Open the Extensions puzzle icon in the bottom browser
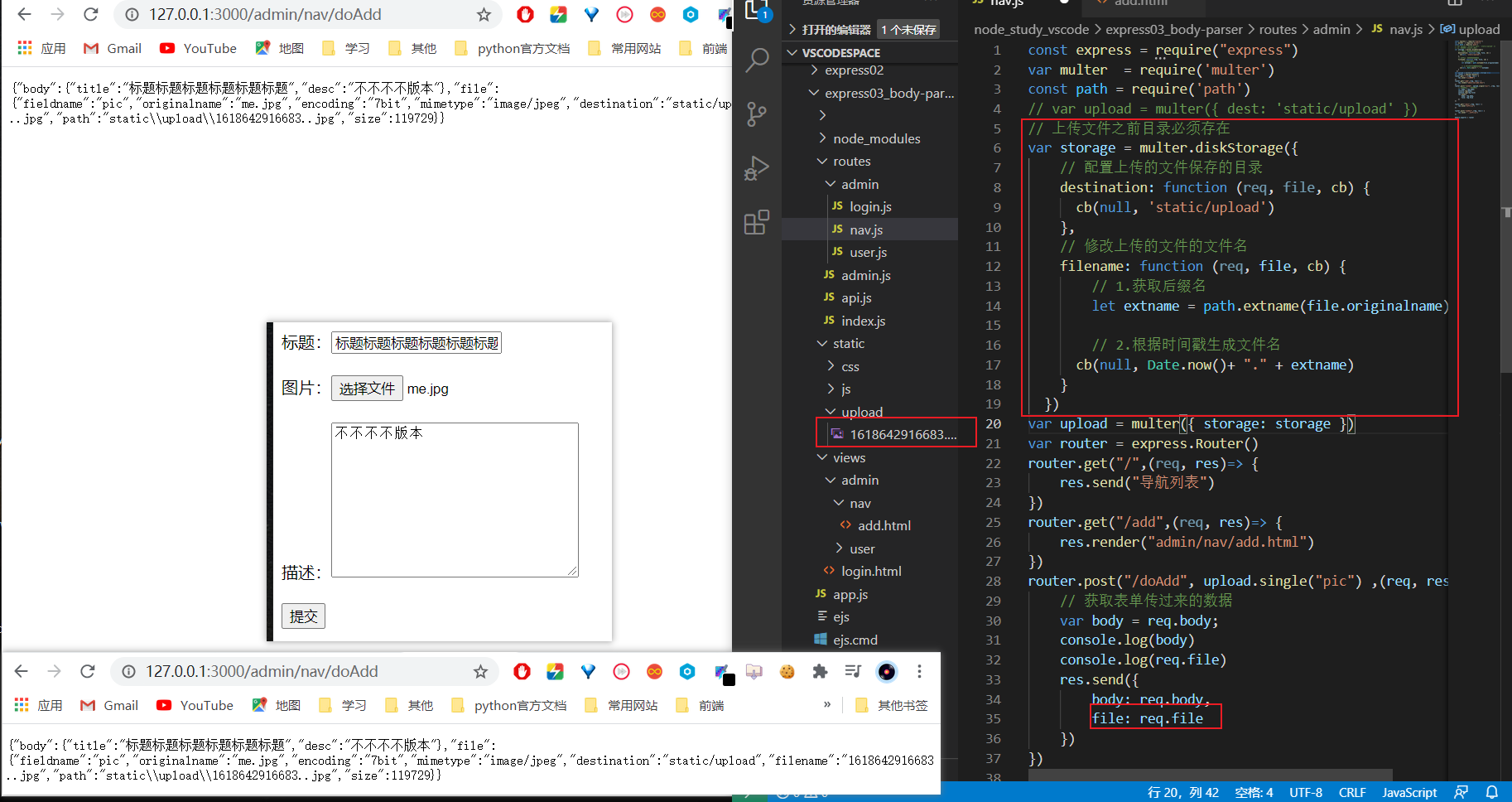Image resolution: width=1512 pixels, height=802 pixels. point(820,671)
